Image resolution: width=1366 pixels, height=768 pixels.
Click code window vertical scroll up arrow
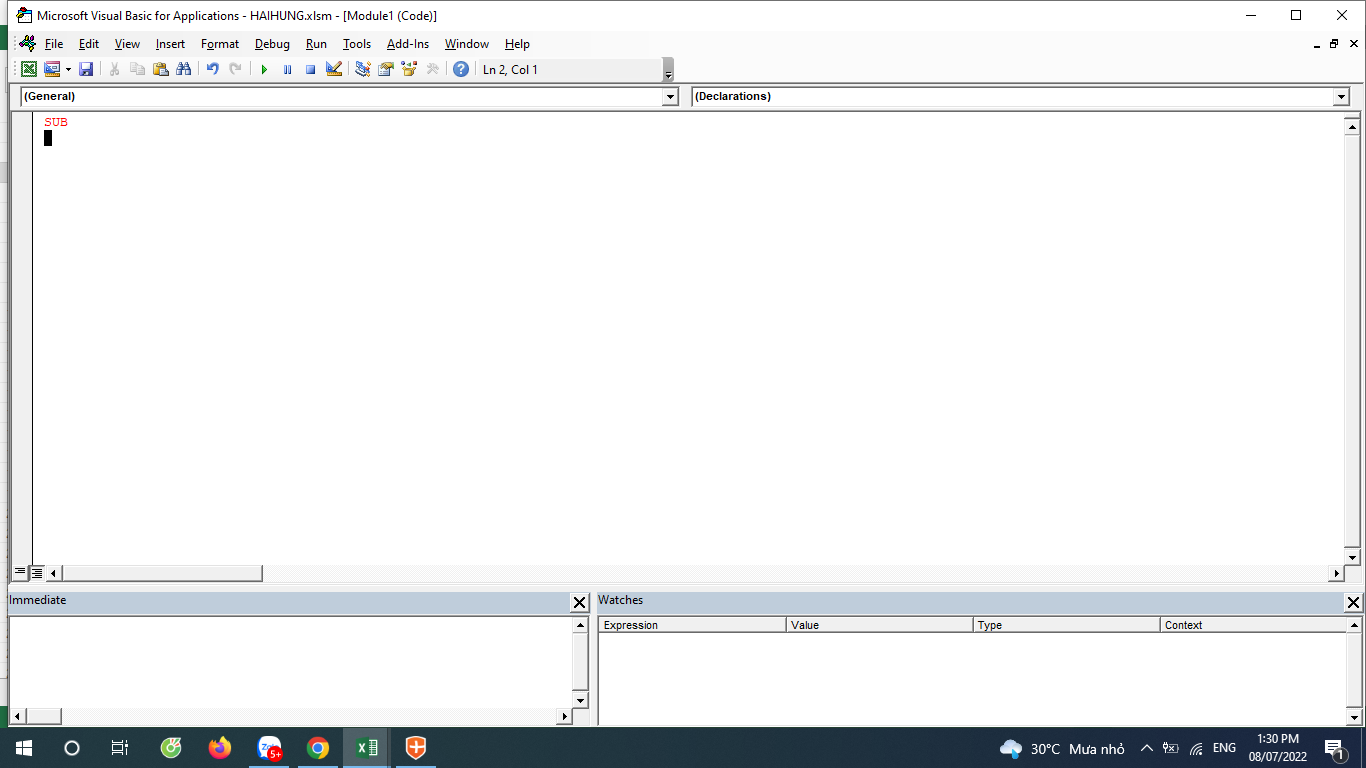point(1352,126)
